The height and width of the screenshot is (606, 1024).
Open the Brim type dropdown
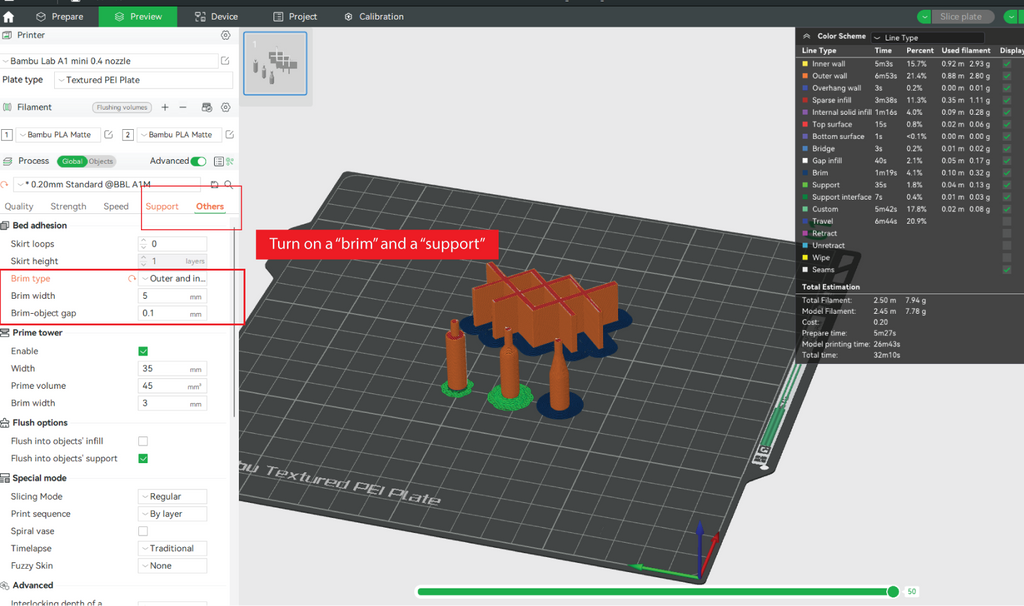(173, 279)
